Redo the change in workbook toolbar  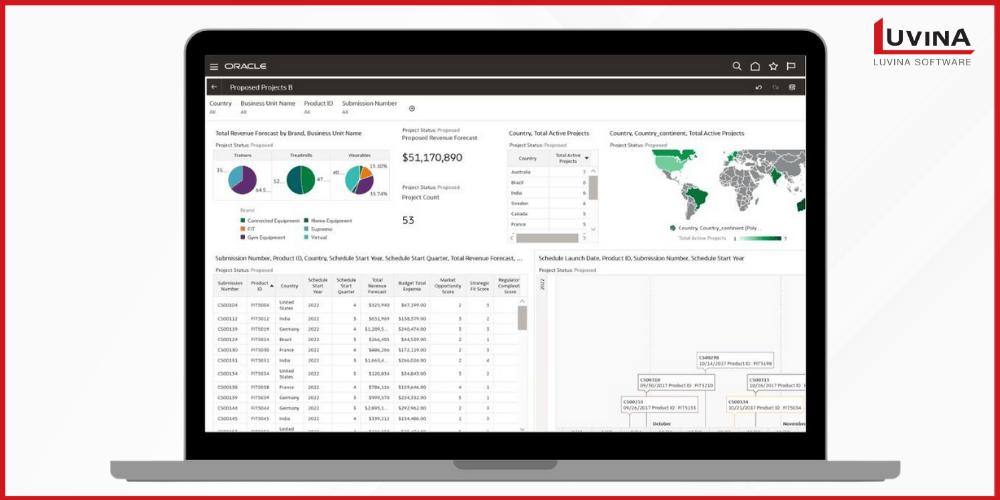pos(776,87)
